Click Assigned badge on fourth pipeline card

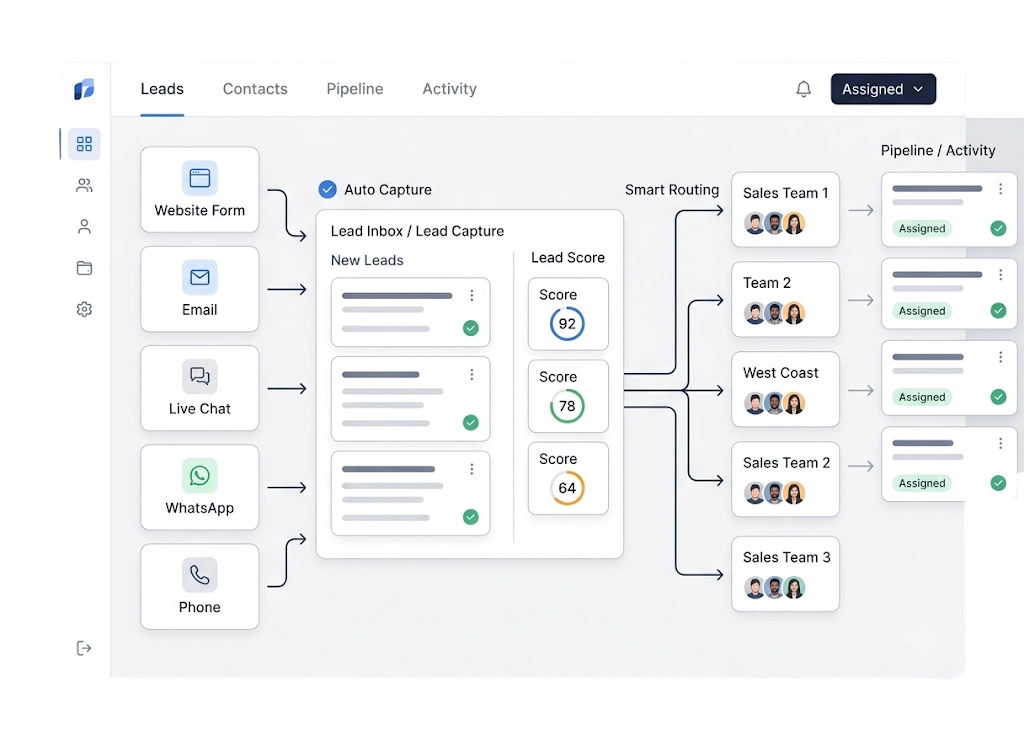[x=922, y=483]
